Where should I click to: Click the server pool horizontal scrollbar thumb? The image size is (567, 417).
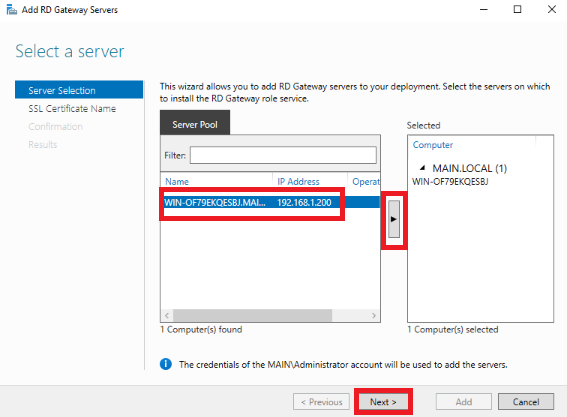[x=252, y=315]
